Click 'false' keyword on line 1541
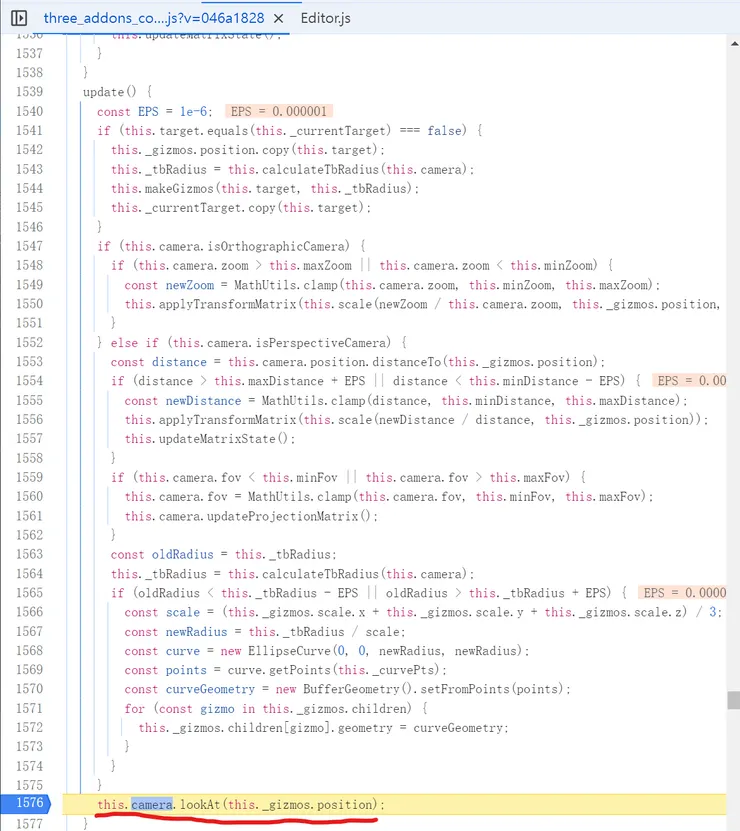 coord(444,130)
